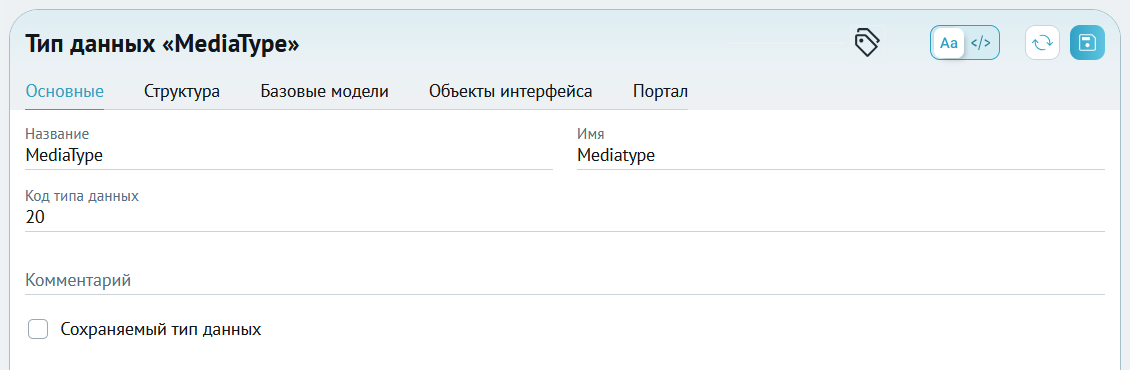1130x370 pixels.
Task: Click the tags icon in the header
Action: click(867, 43)
